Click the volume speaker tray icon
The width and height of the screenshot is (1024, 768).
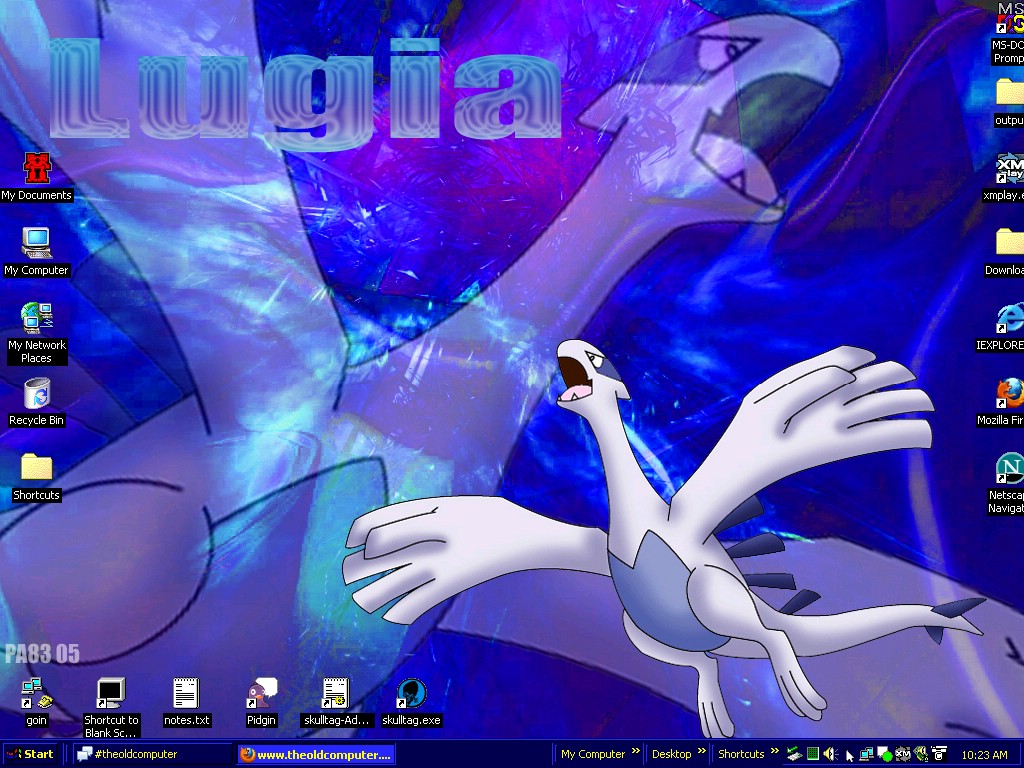click(x=830, y=754)
